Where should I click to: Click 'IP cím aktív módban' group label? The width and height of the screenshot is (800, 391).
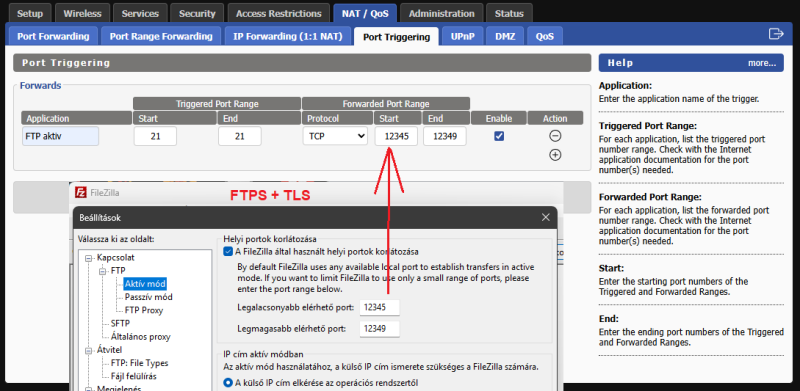coord(264,354)
